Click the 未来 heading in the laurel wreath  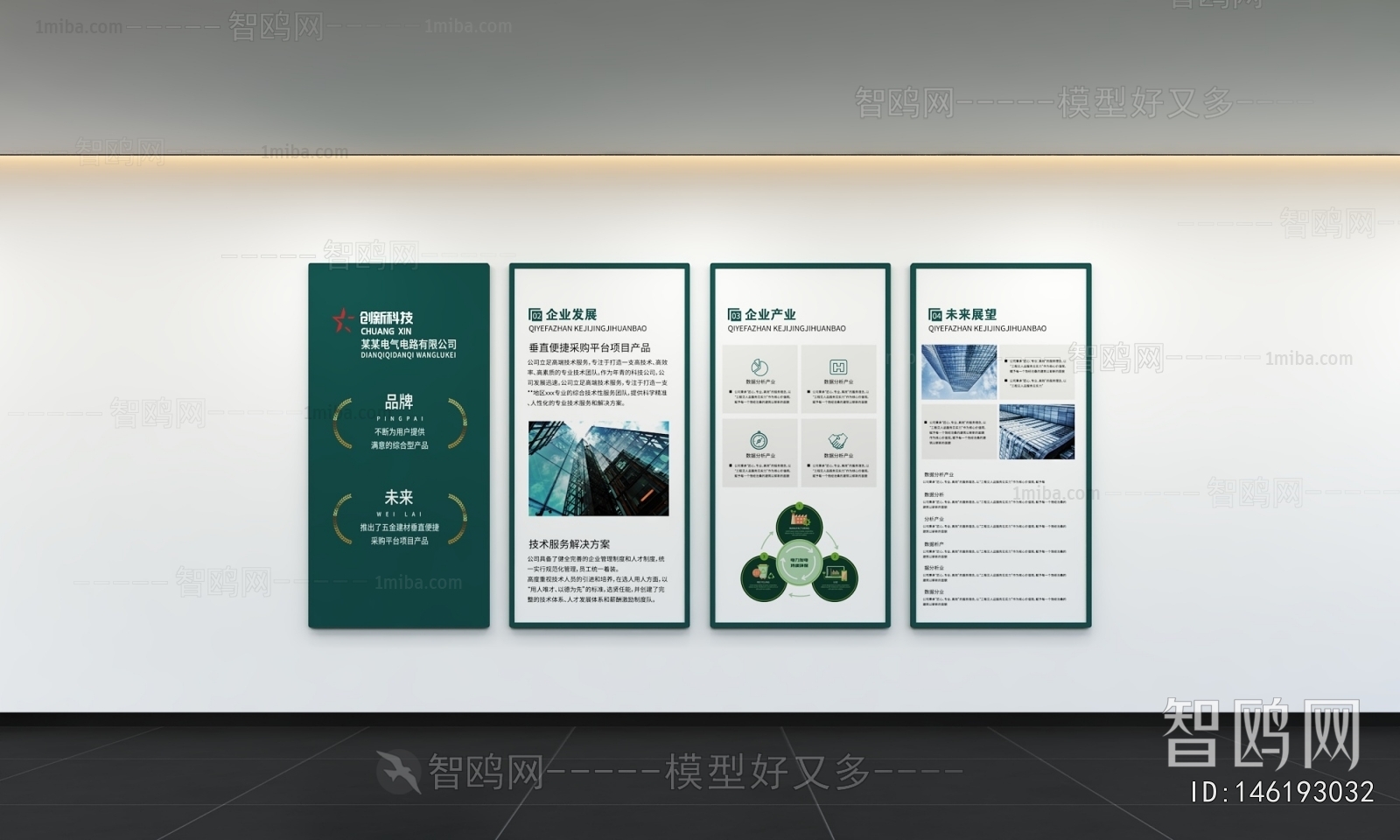coord(399,497)
